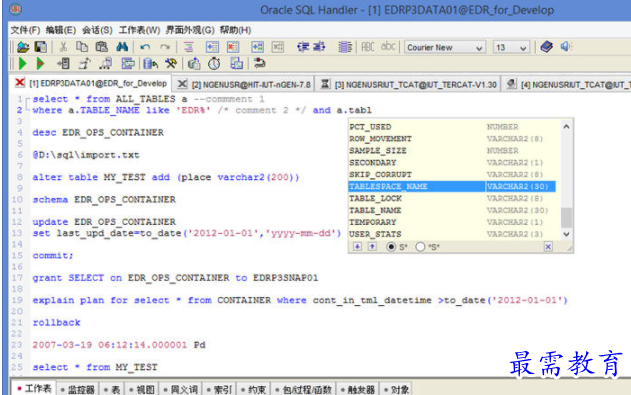Select the 包/过程/函数 bottom tab
Screen dimensions: 631x395
point(303,389)
